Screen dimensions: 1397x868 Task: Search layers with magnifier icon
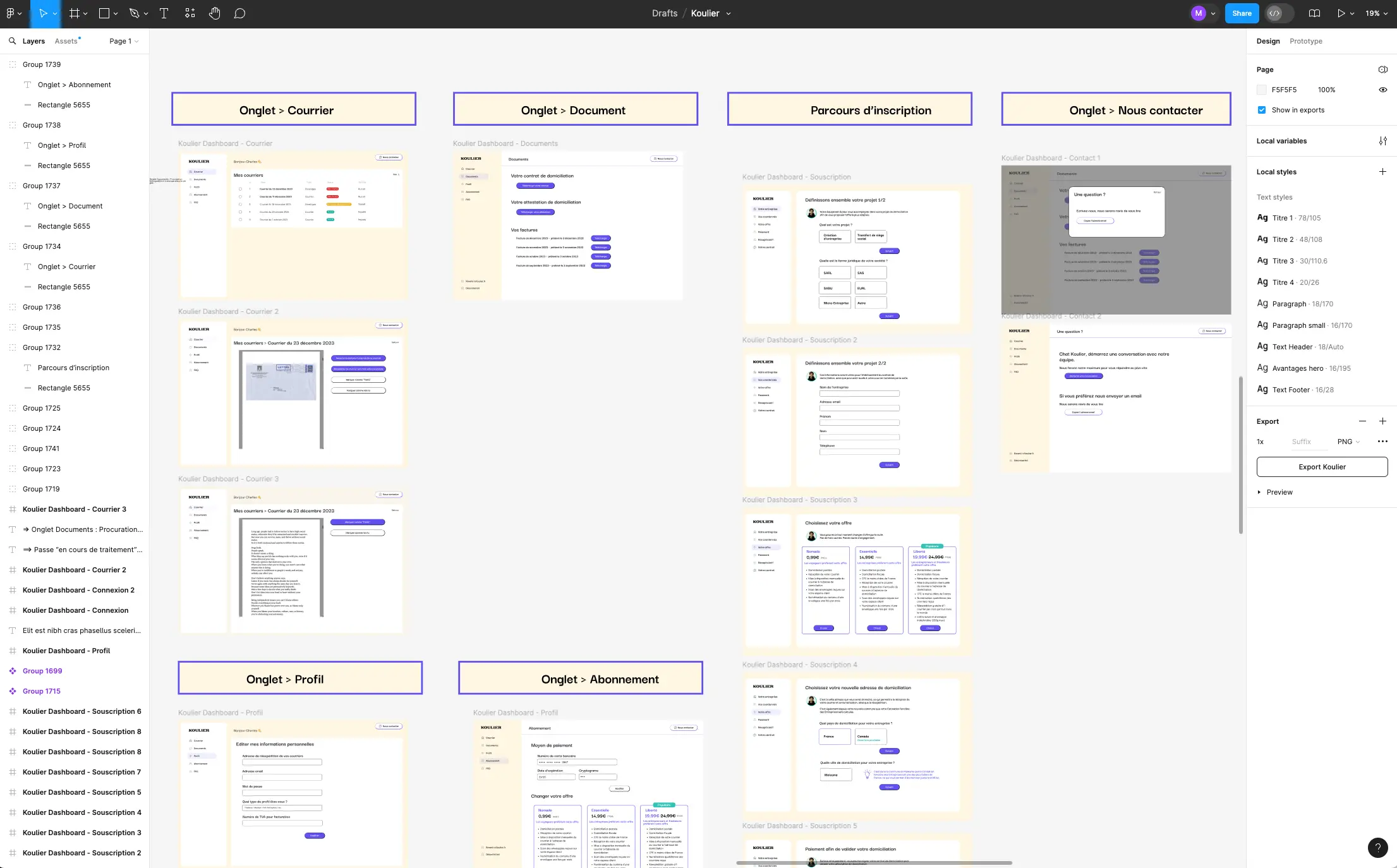pos(12,41)
